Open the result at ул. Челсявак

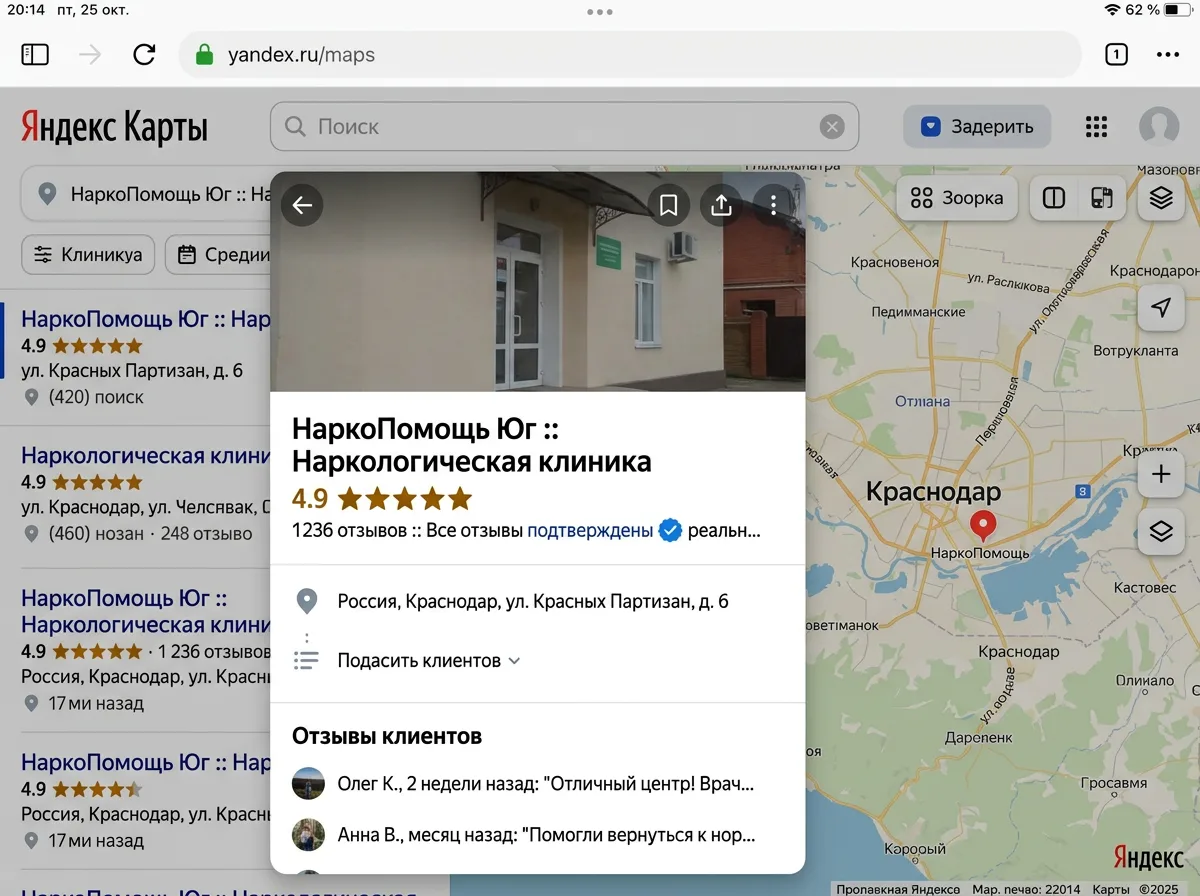pyautogui.click(x=135, y=496)
